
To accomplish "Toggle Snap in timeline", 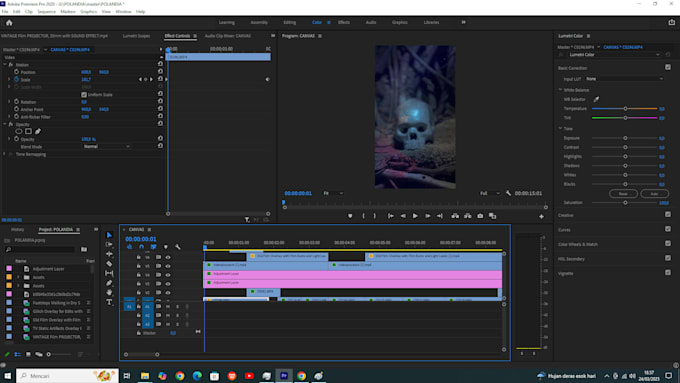I will coord(141,247).
